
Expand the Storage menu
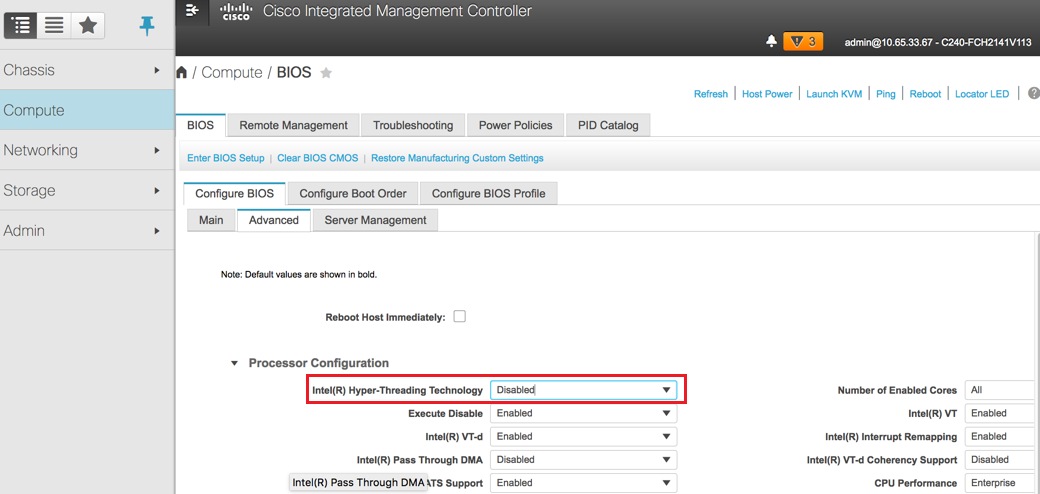(x=87, y=190)
